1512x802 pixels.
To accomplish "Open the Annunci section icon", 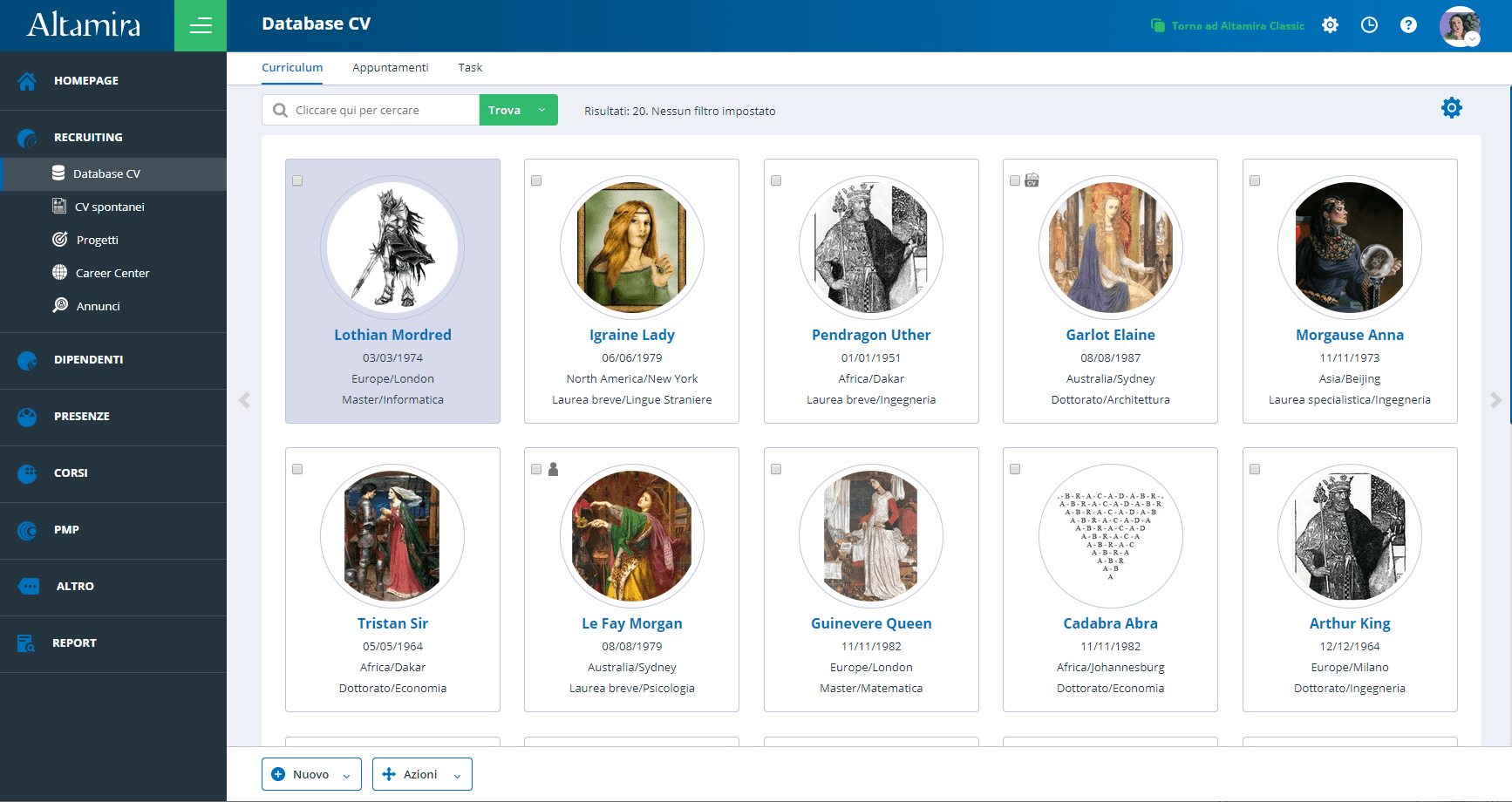I will 59,306.
